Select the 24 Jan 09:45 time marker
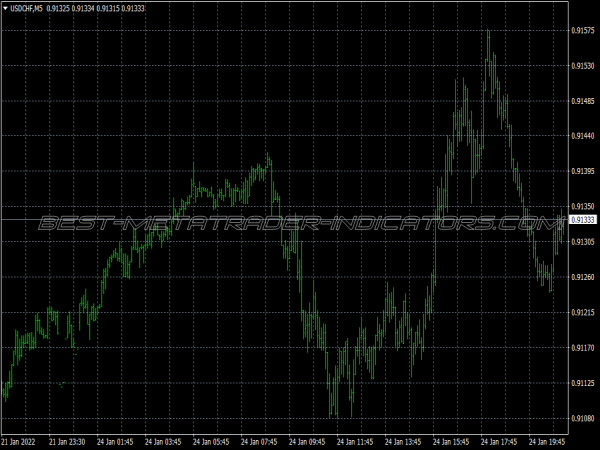This screenshot has height=450, width=600. coord(309,441)
